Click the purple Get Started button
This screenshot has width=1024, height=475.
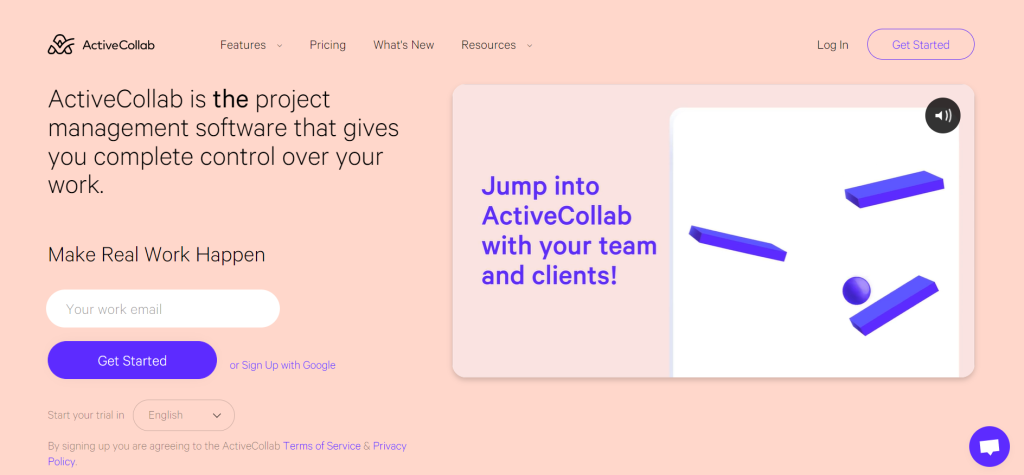(132, 360)
